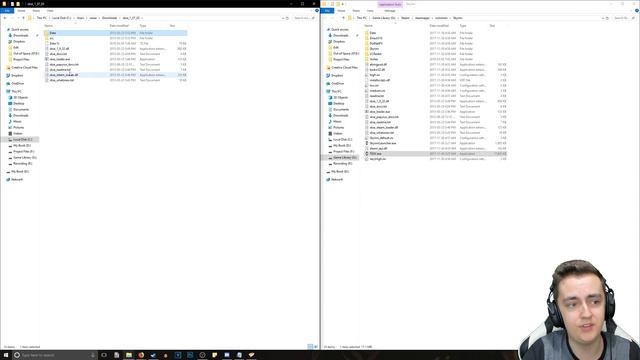The width and height of the screenshot is (640, 360).
Task: Open address bar history dropdown in the left window
Action: pos(283,18)
